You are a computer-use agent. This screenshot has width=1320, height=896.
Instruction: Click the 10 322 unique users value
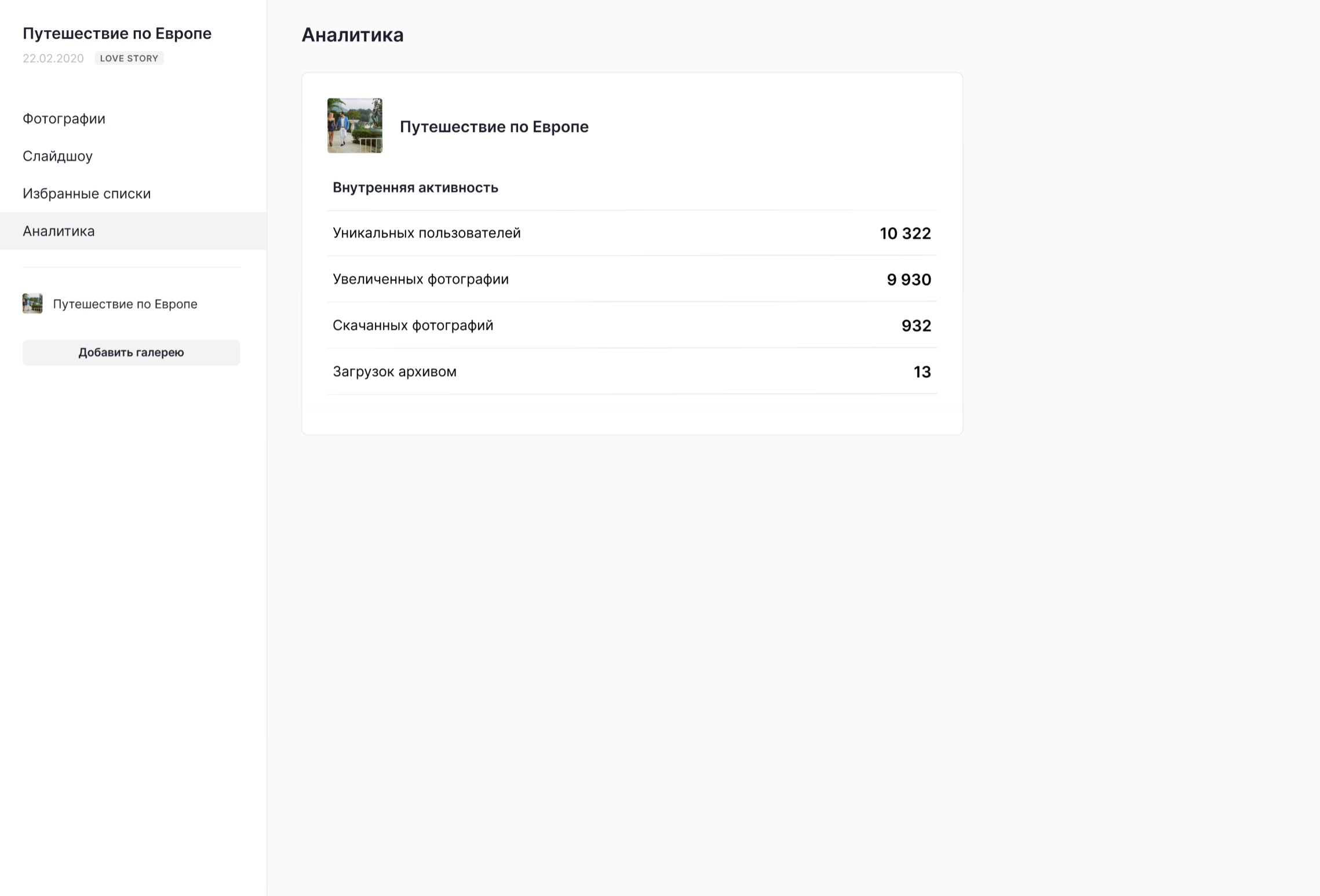tap(905, 234)
